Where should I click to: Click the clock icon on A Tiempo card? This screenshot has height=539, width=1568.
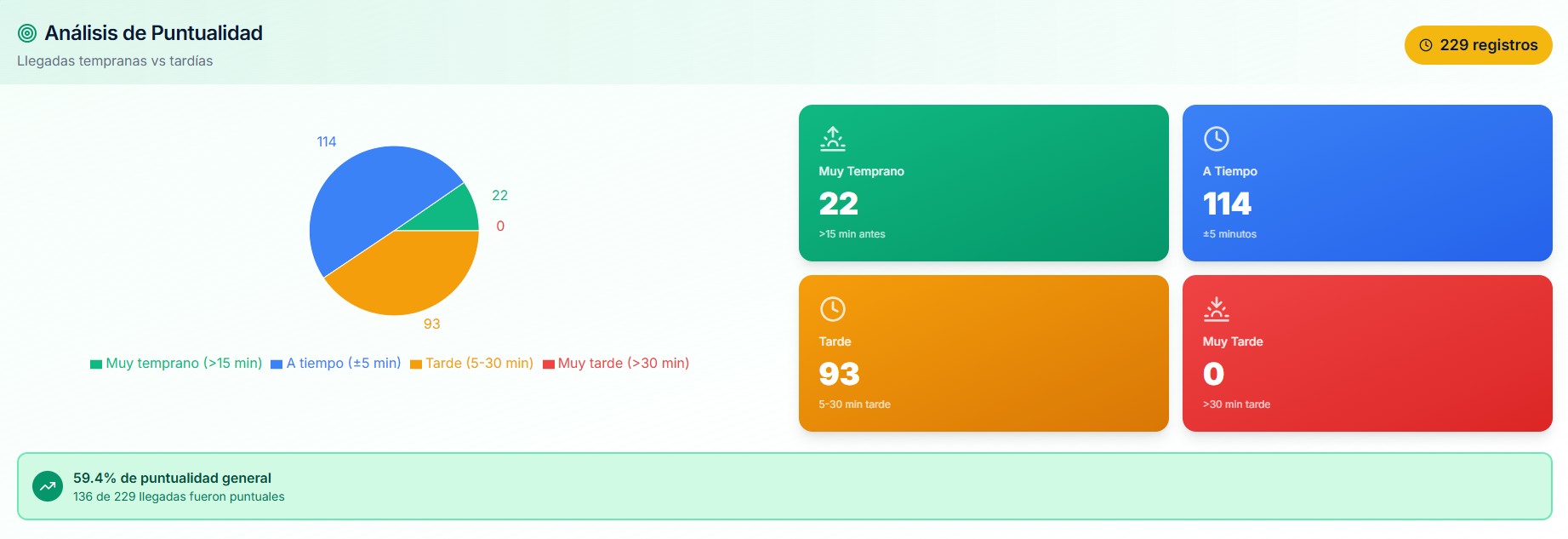point(1216,138)
